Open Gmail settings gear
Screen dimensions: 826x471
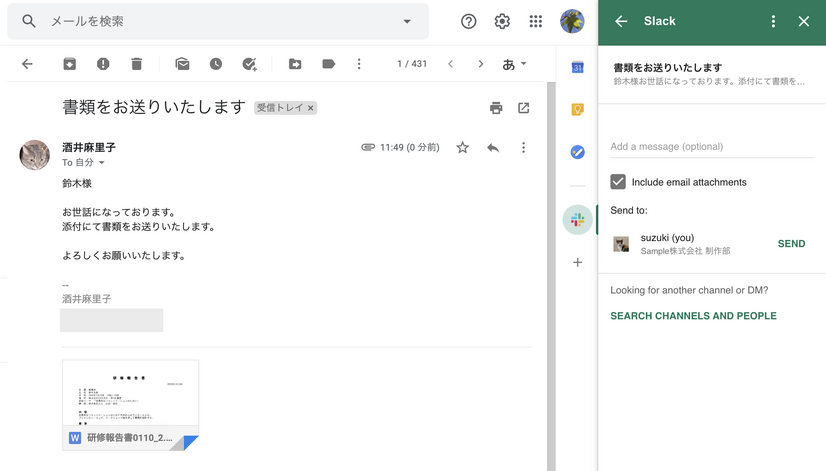[x=502, y=21]
